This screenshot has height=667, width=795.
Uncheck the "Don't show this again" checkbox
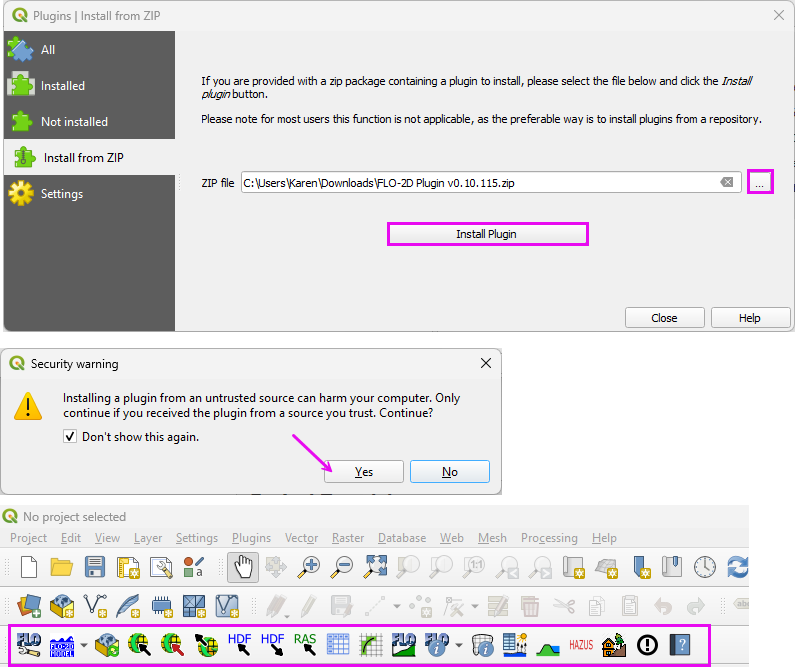70,436
